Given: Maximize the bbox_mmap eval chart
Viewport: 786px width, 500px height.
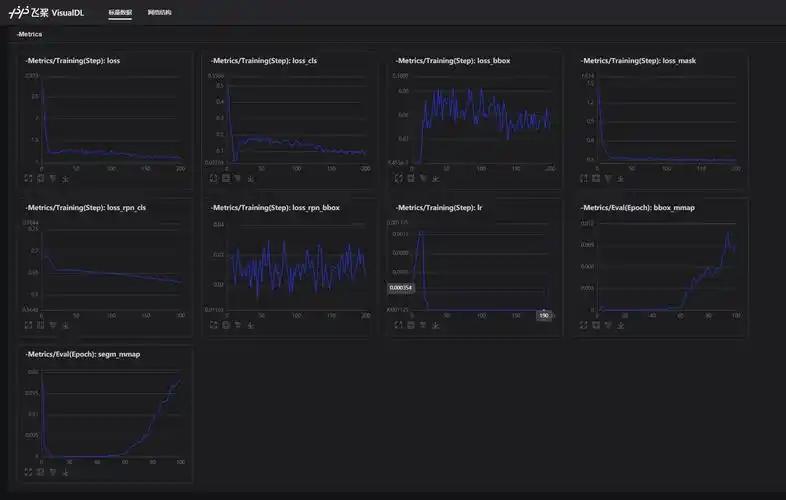Looking at the screenshot, I should coord(583,325).
